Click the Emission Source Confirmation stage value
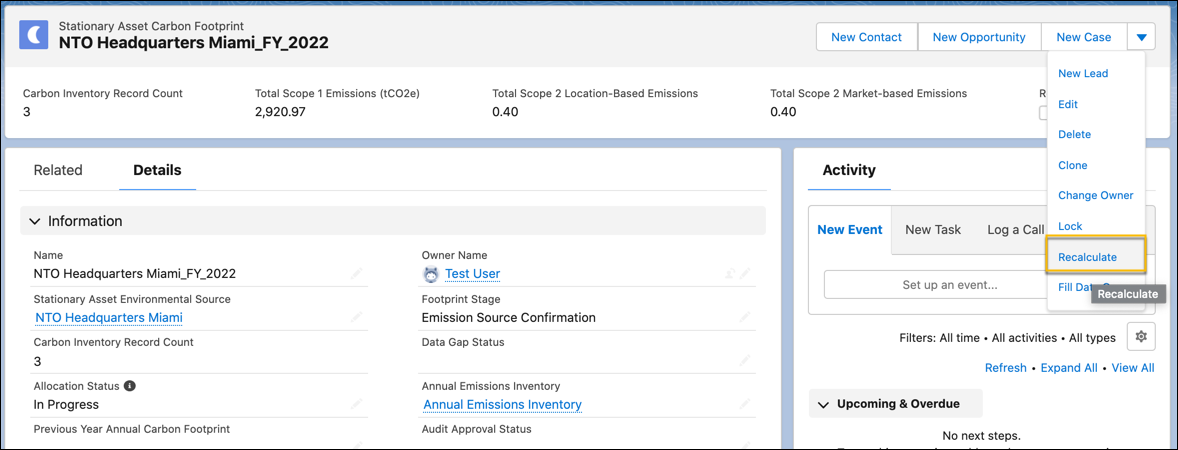1178x450 pixels. [509, 318]
